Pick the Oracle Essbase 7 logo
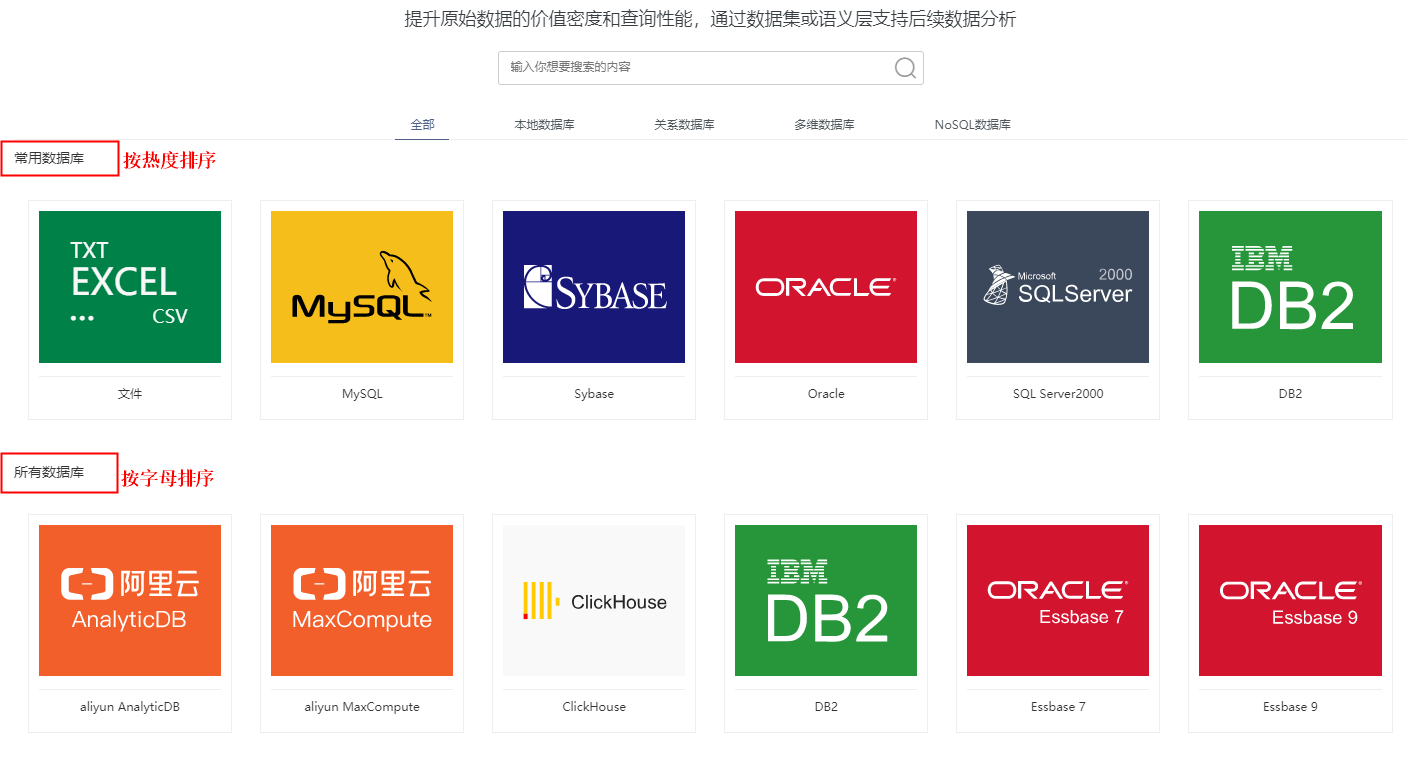 (1058, 600)
